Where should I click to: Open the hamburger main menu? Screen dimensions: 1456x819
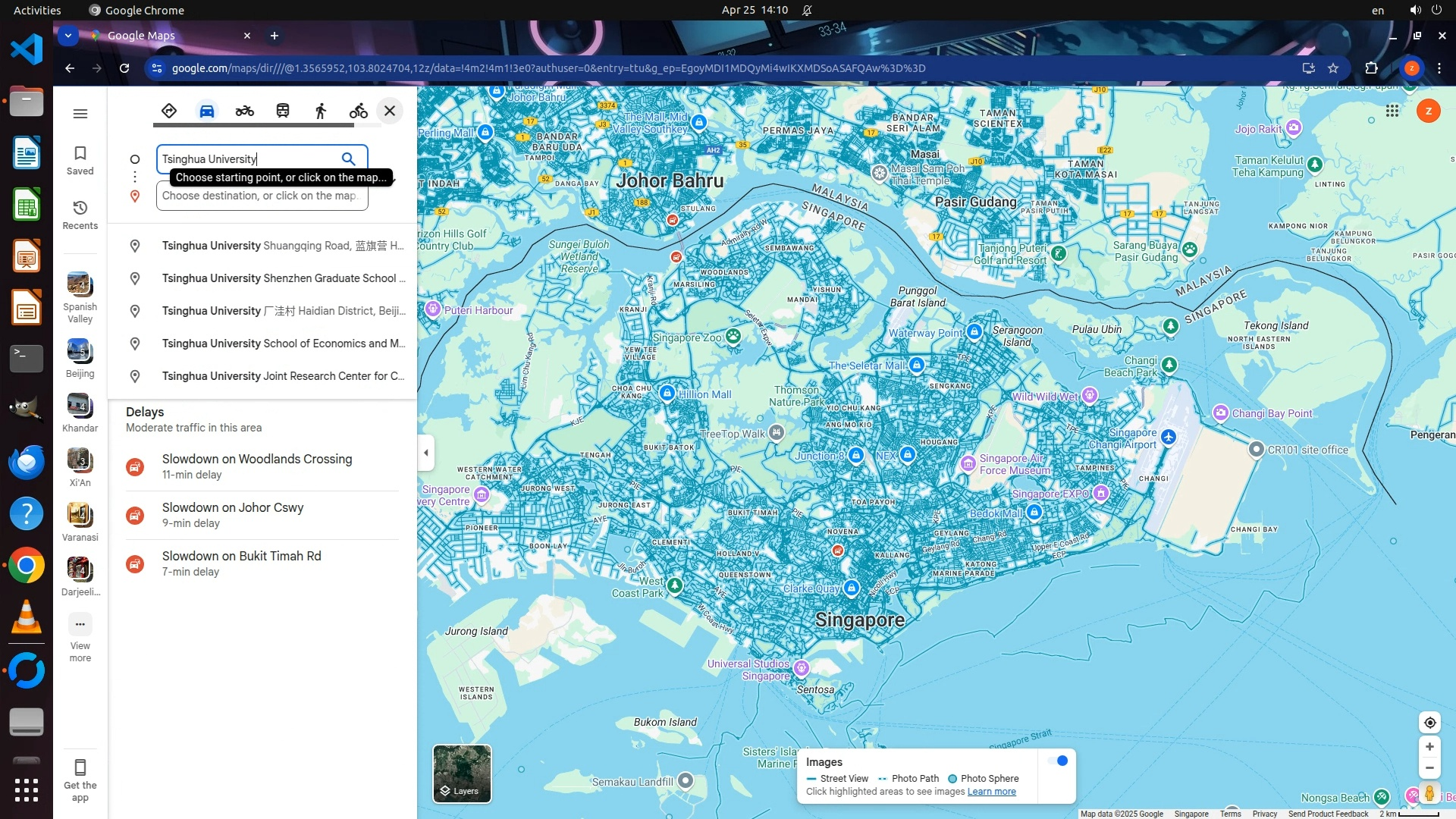point(80,114)
